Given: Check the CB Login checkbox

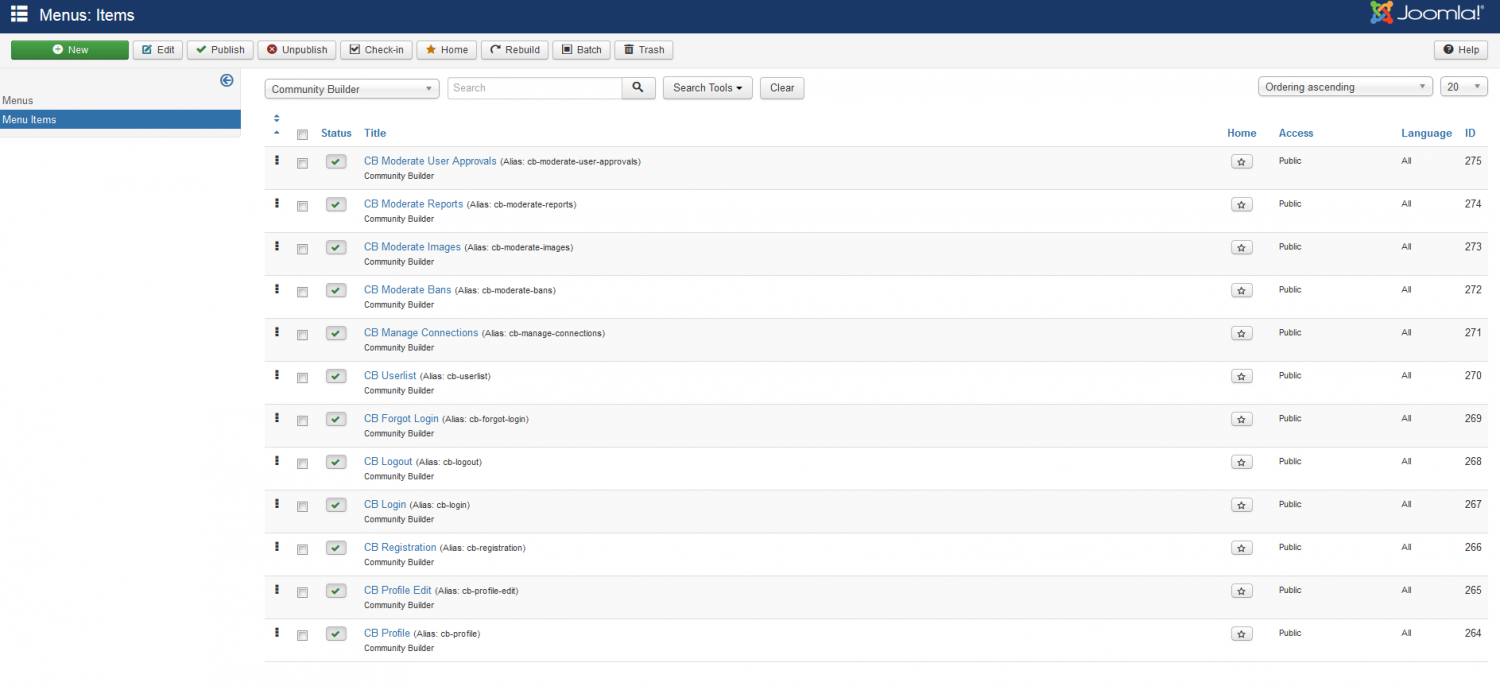Looking at the screenshot, I should tap(302, 507).
